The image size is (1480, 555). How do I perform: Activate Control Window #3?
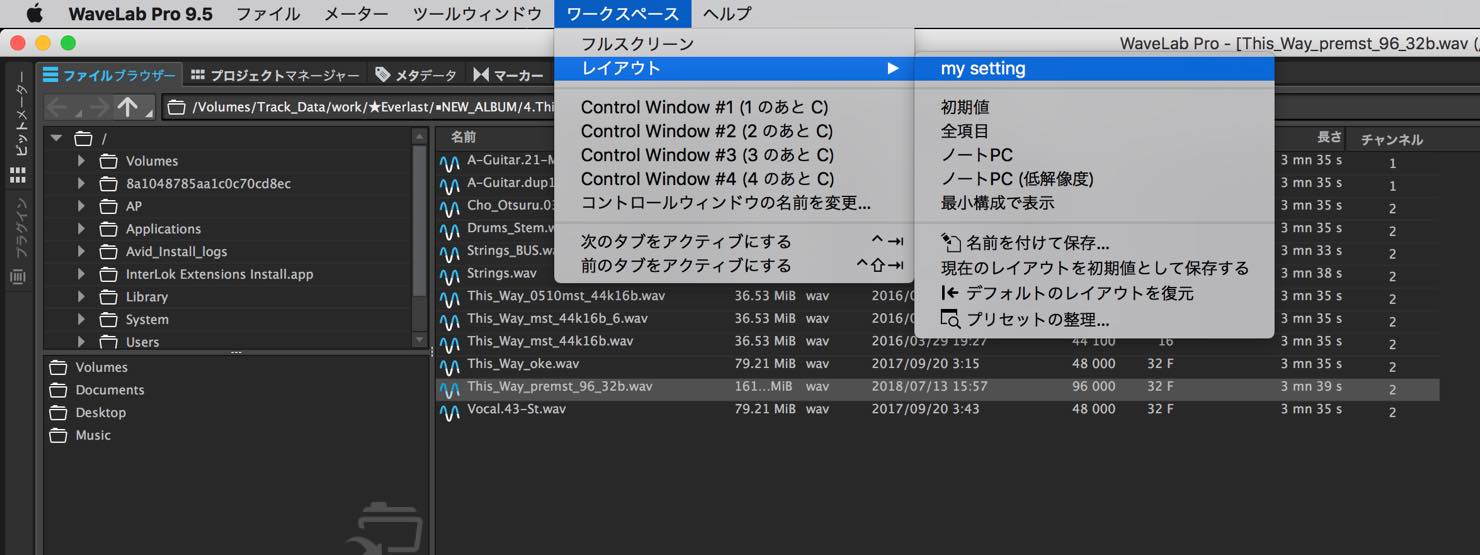pos(734,155)
